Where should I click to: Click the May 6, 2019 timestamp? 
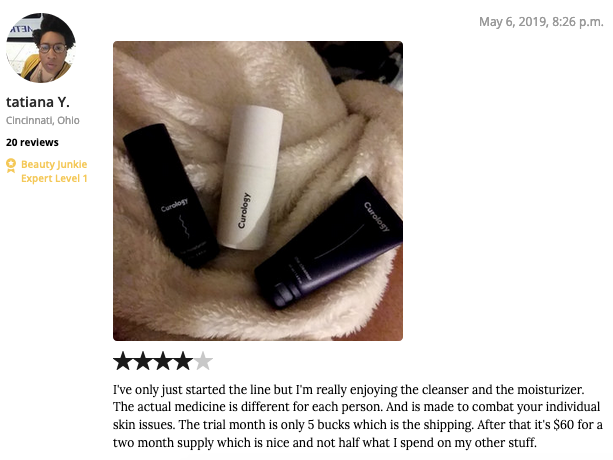[x=541, y=21]
